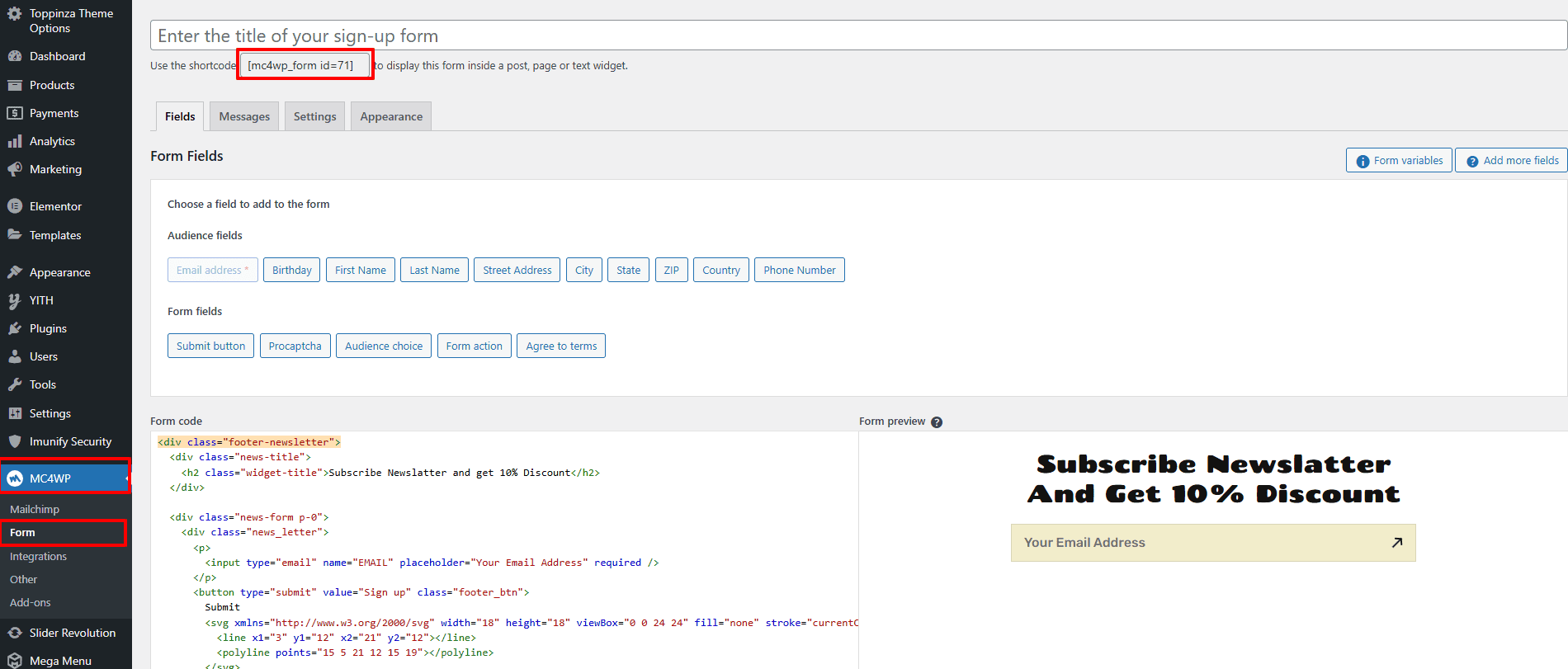Click the Mega Menu icon

[x=15, y=661]
